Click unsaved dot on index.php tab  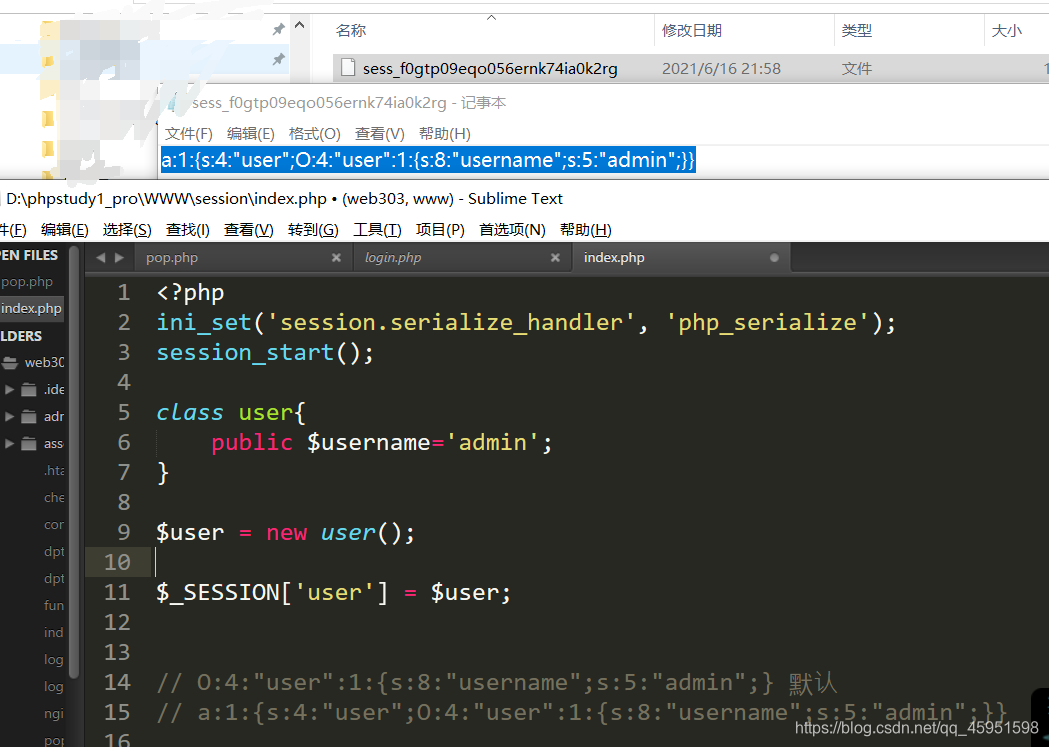[x=774, y=257]
